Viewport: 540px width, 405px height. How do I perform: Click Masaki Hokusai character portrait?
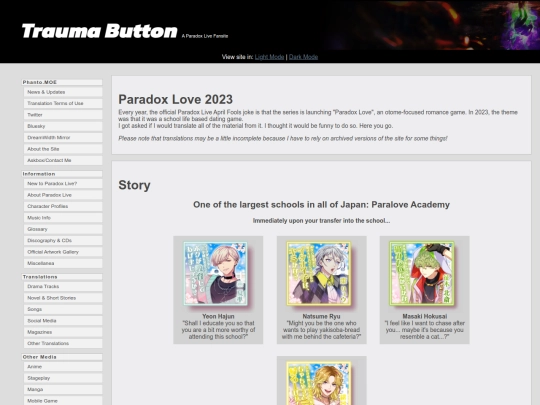coord(422,273)
